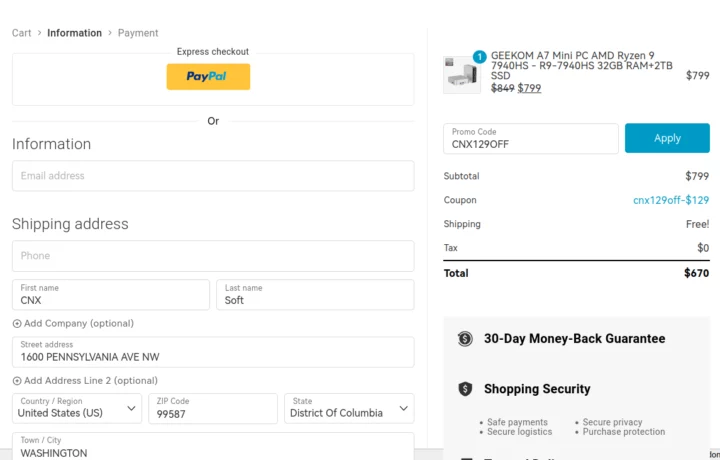720x460 pixels.
Task: Edit the Last name field
Action: click(315, 295)
